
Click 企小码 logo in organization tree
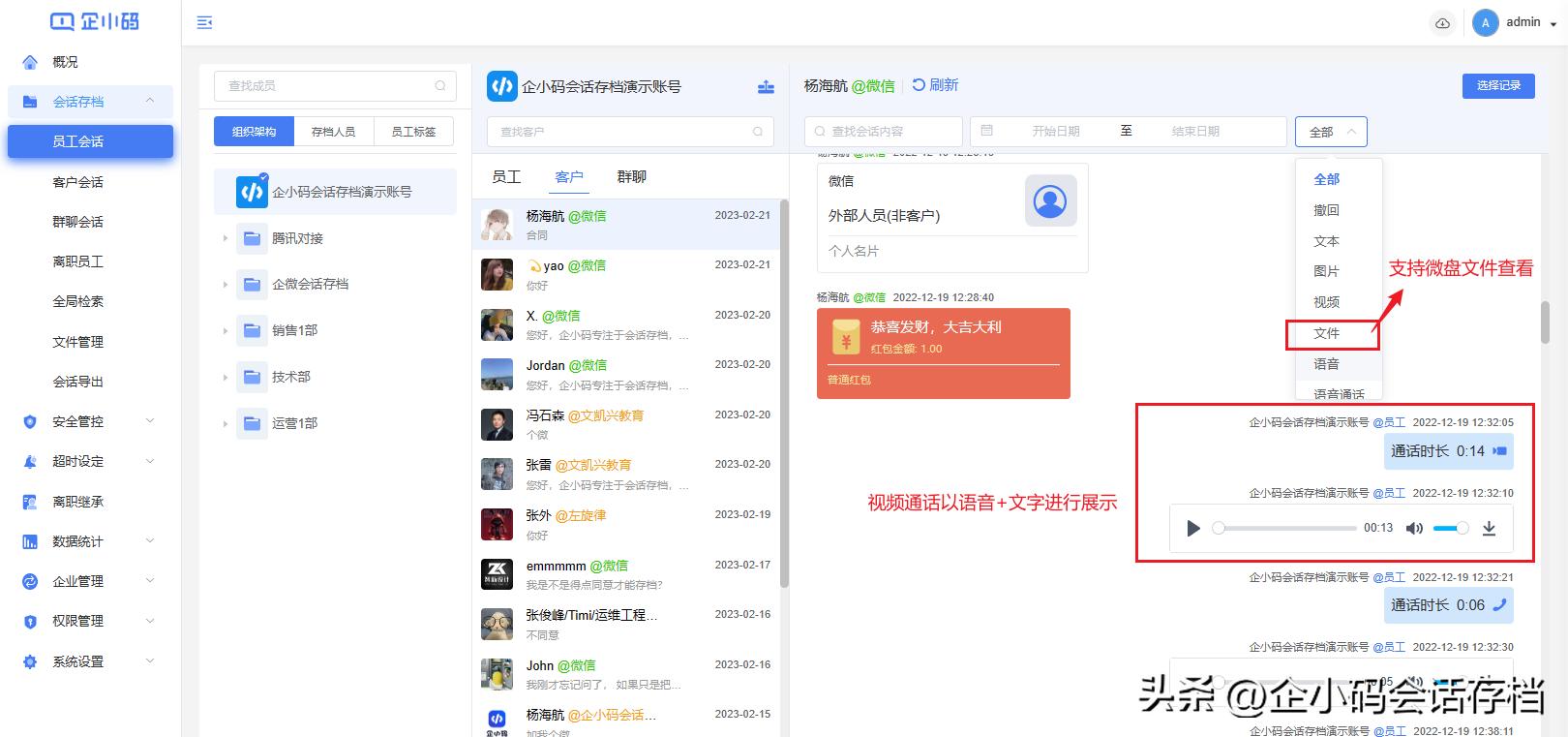(252, 192)
